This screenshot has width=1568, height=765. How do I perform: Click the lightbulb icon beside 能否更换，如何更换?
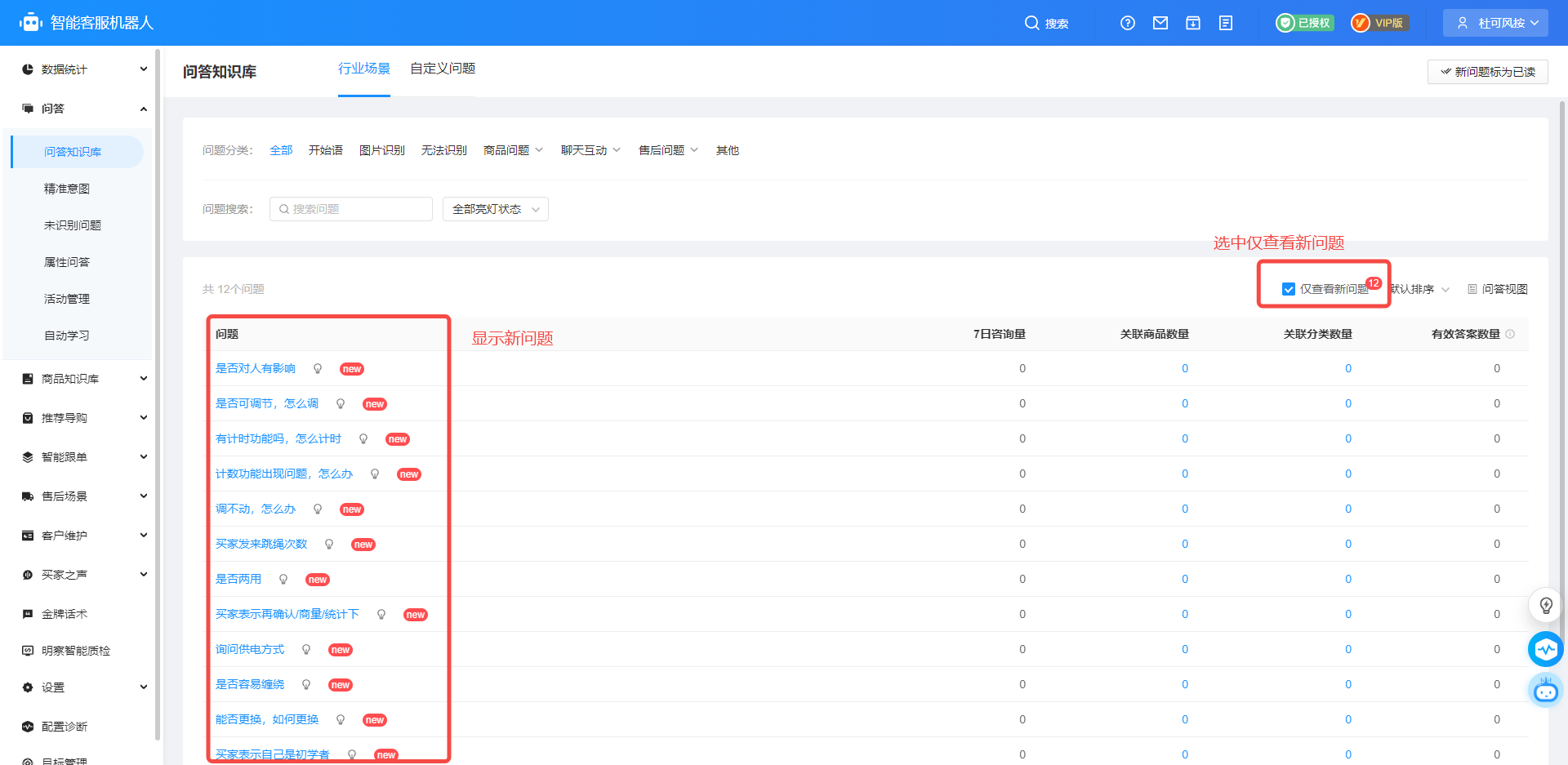341,720
